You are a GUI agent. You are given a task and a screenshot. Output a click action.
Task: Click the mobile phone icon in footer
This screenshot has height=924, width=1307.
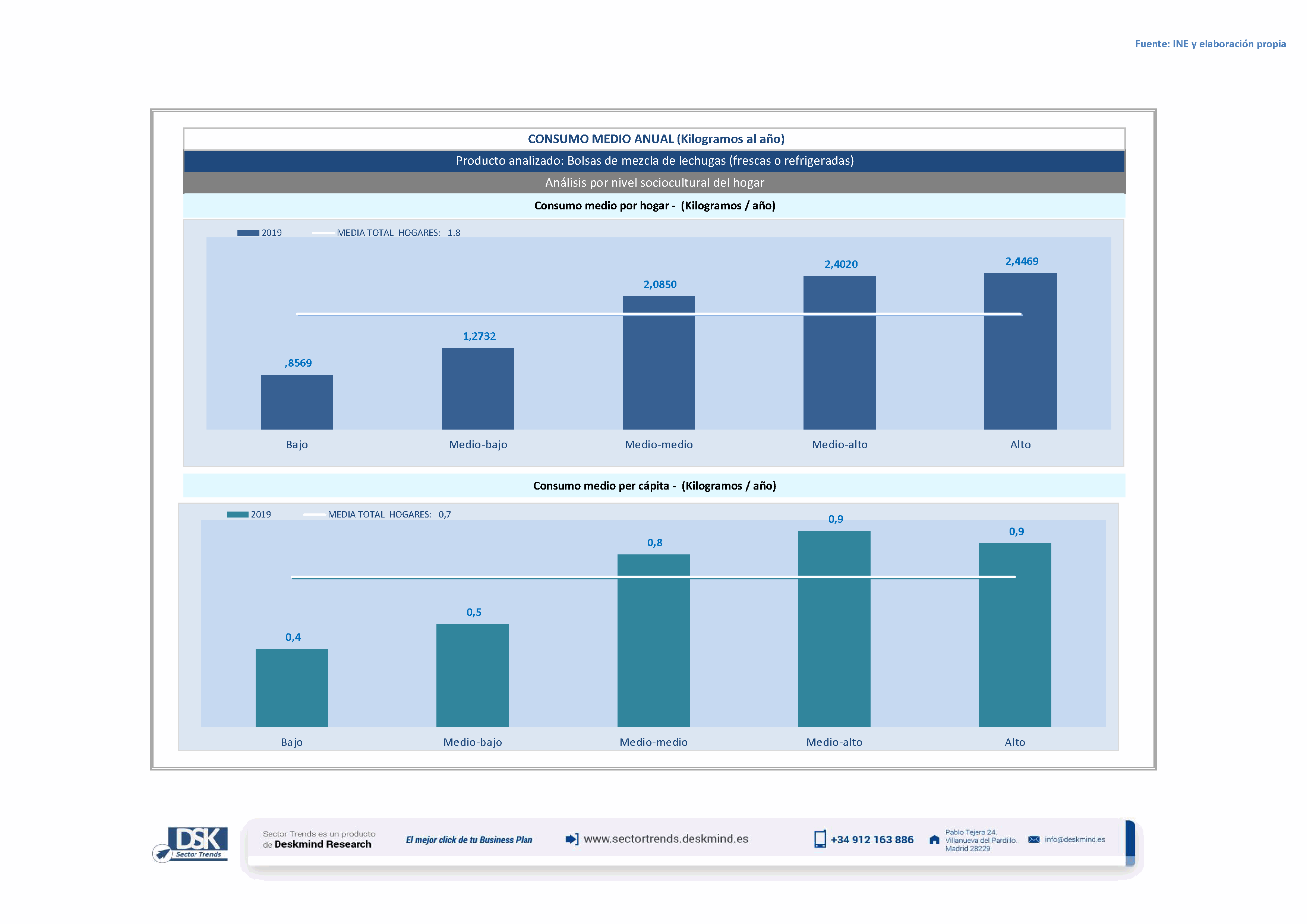[x=819, y=839]
